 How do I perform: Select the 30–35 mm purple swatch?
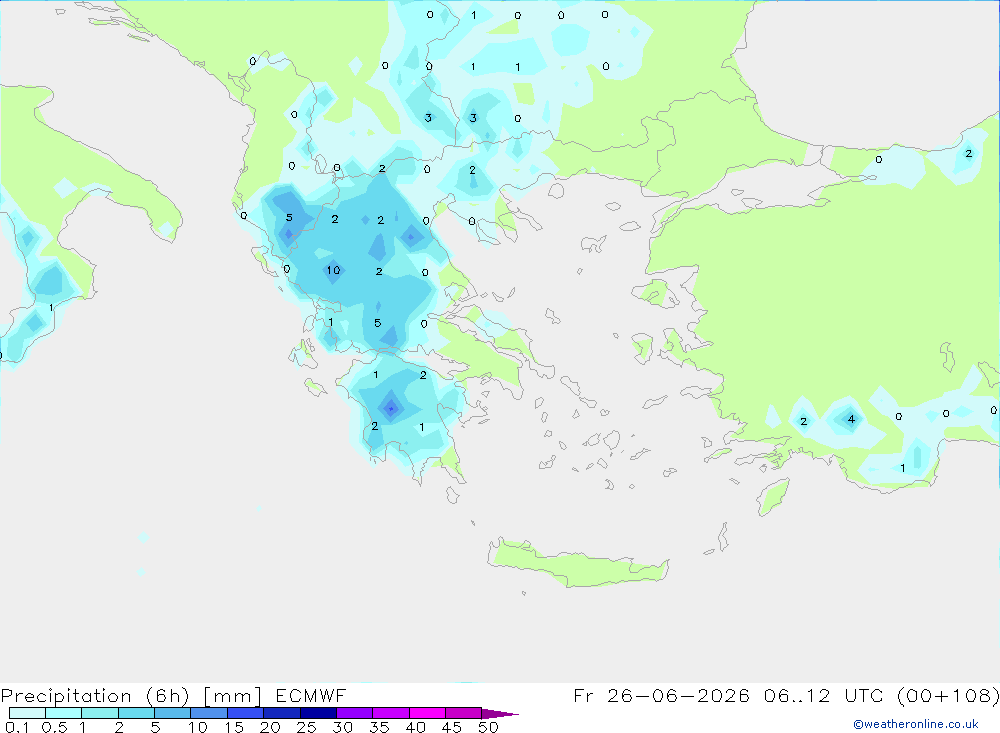tap(355, 713)
